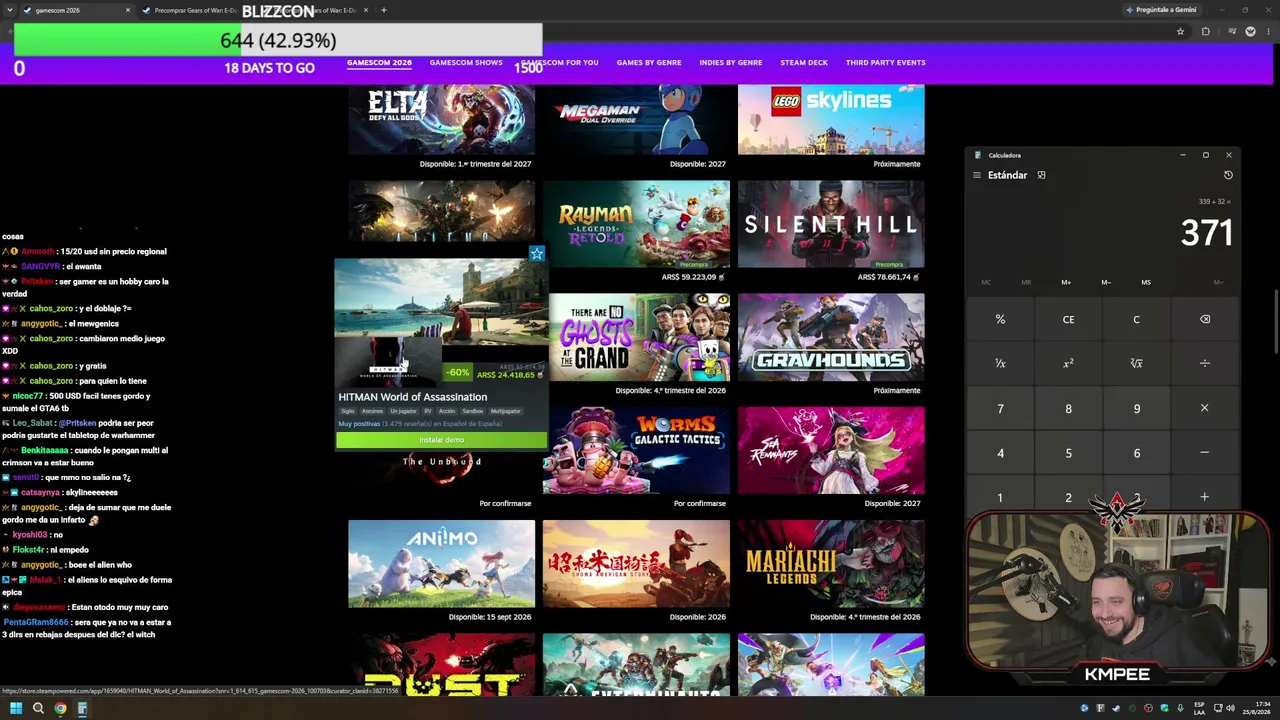
Task: Open a new browser tab
Action: (x=384, y=10)
